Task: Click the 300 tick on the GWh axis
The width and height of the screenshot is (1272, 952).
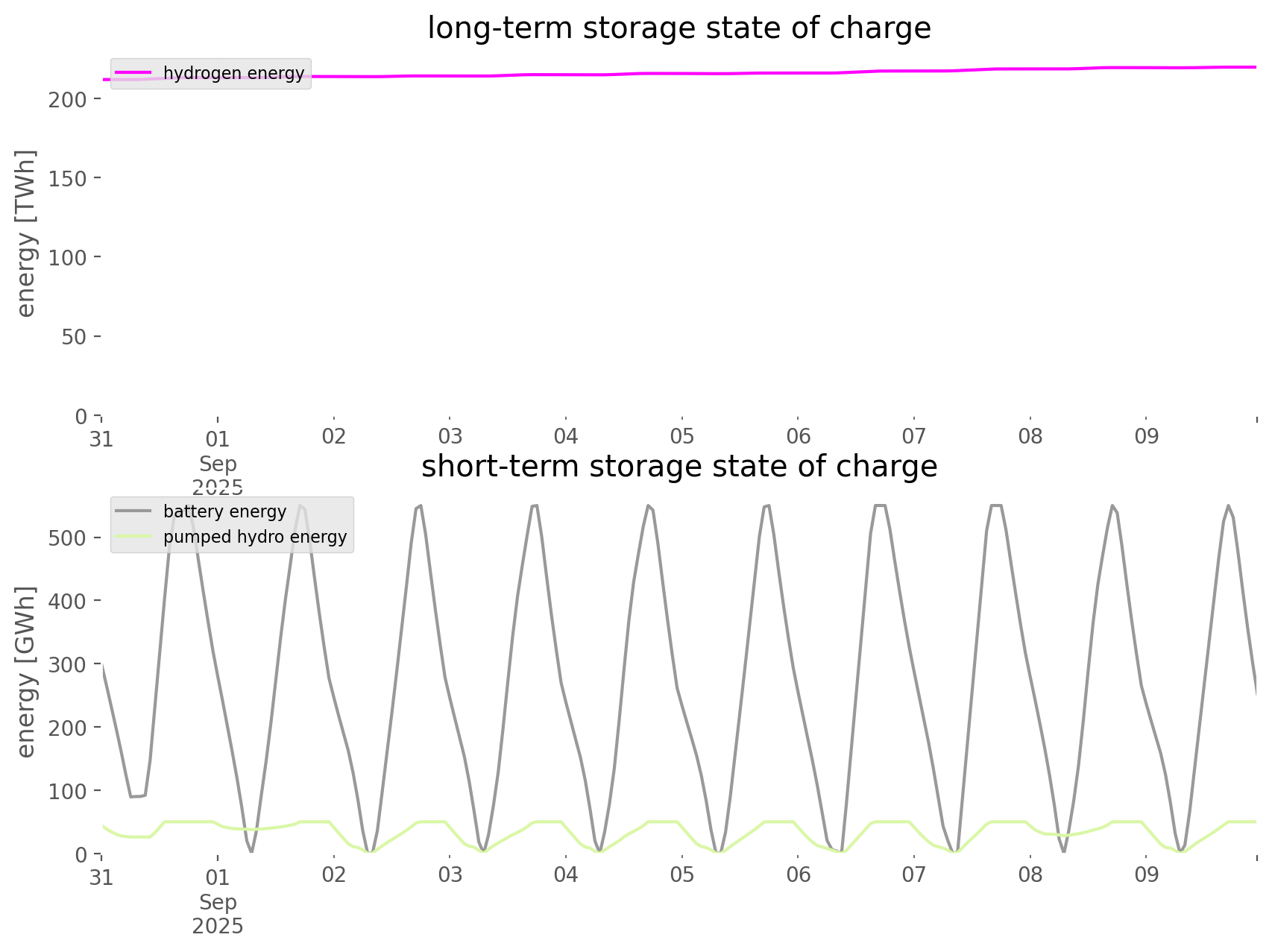Action: [69, 664]
